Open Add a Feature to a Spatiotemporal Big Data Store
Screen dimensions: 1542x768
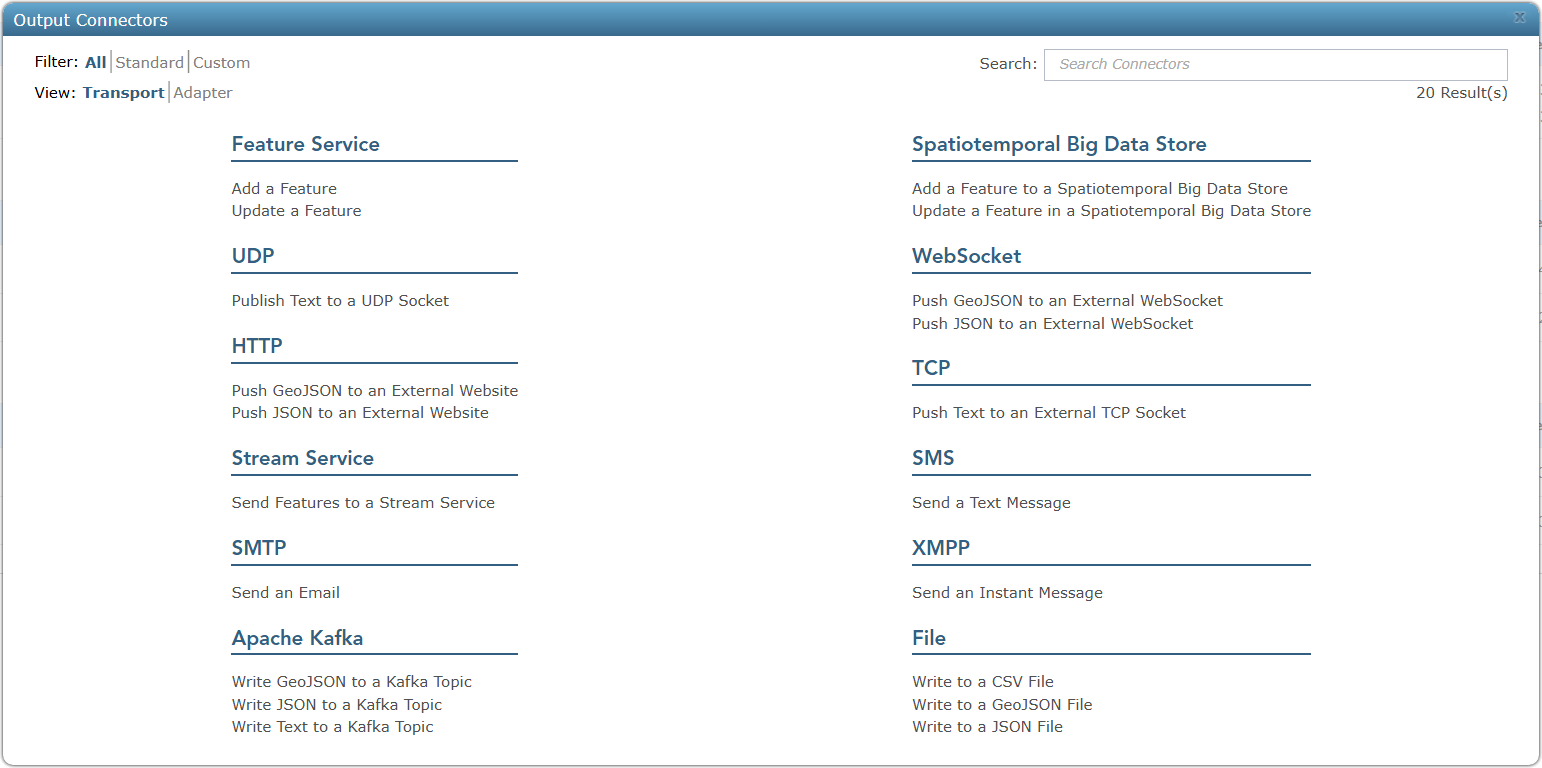(x=1099, y=188)
